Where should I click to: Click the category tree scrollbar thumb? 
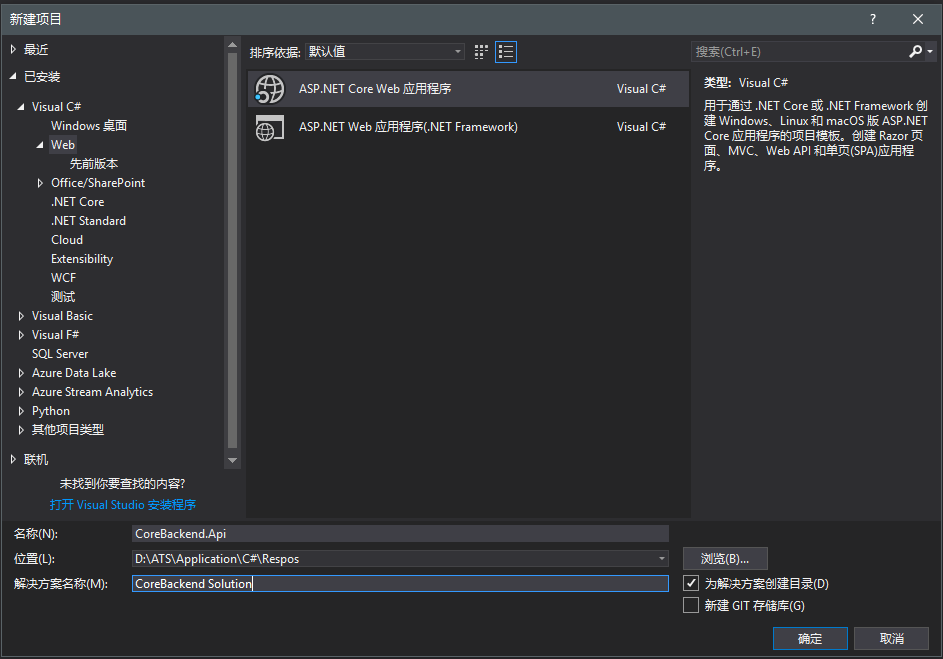pos(232,251)
